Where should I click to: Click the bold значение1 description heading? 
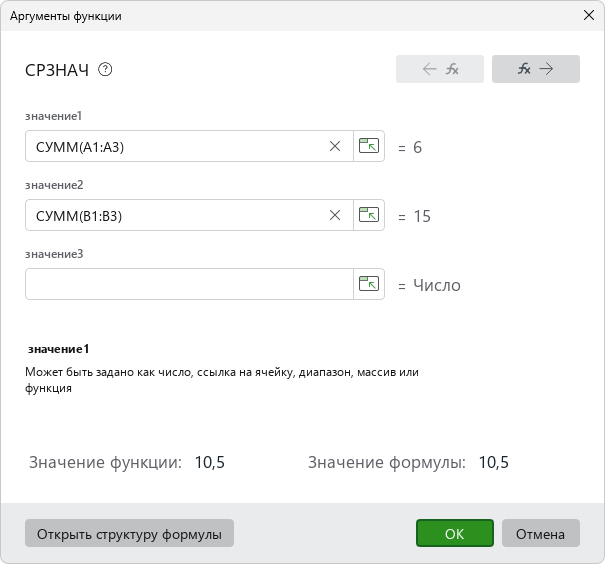(58, 349)
